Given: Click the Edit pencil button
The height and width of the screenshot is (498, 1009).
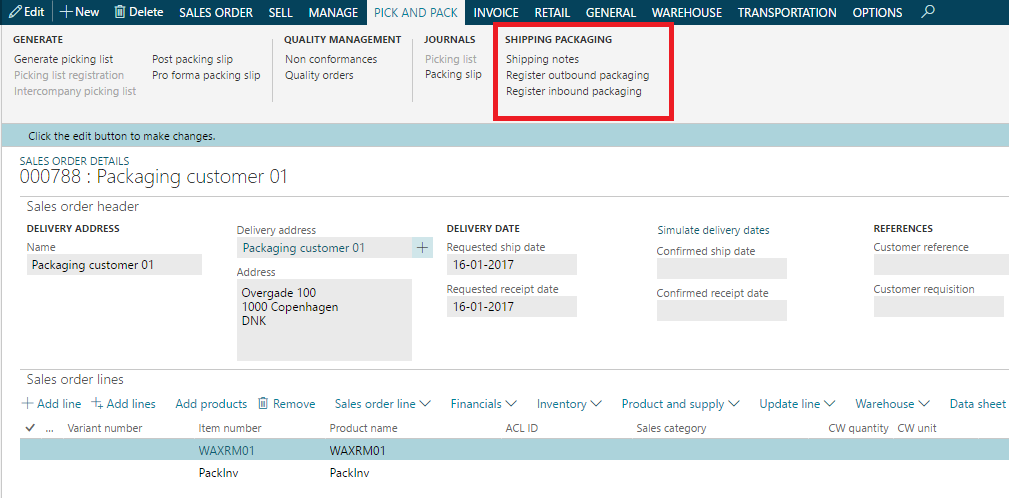Looking at the screenshot, I should pos(26,12).
